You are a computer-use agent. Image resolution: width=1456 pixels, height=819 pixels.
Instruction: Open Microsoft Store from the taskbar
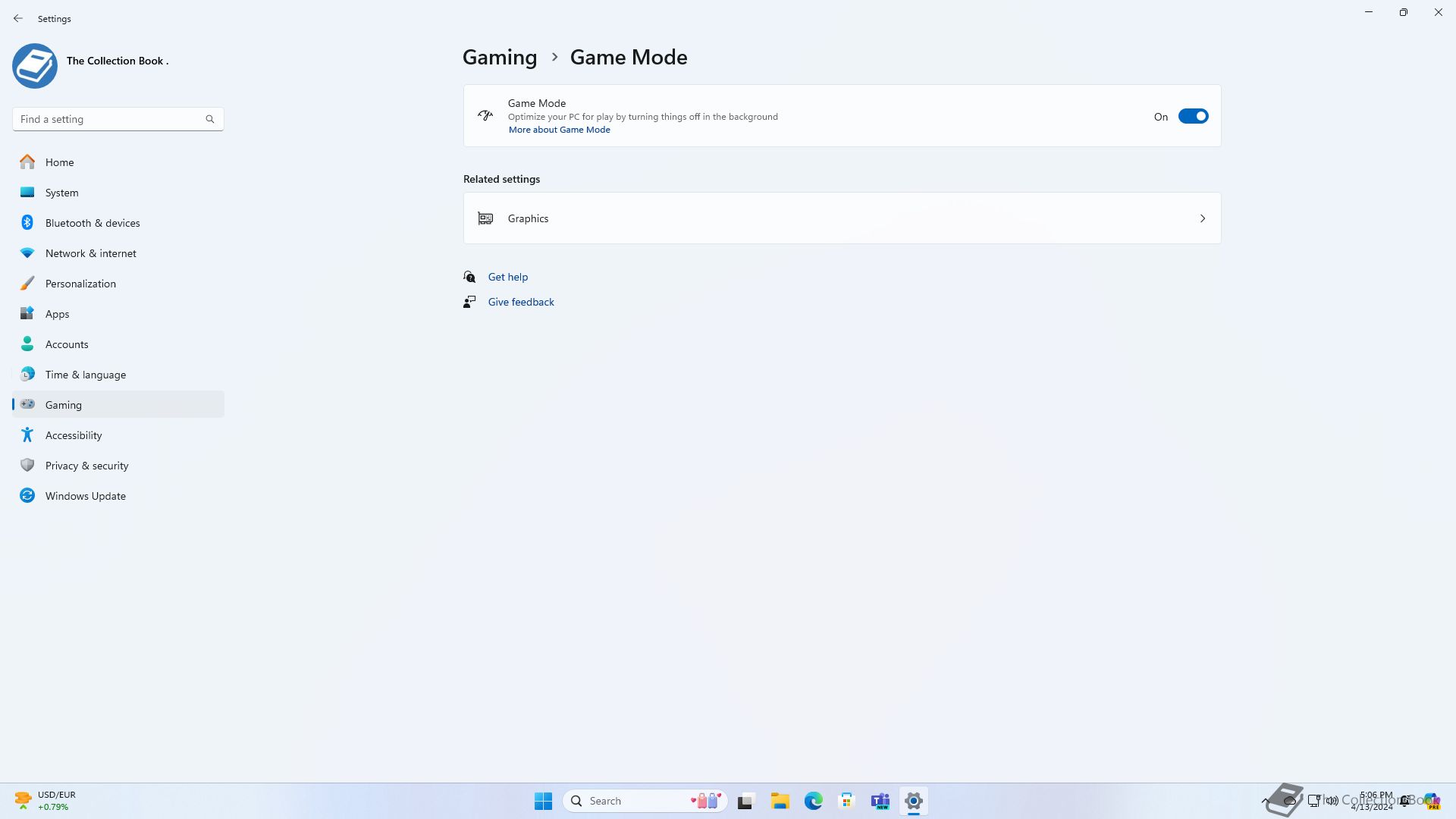click(846, 801)
